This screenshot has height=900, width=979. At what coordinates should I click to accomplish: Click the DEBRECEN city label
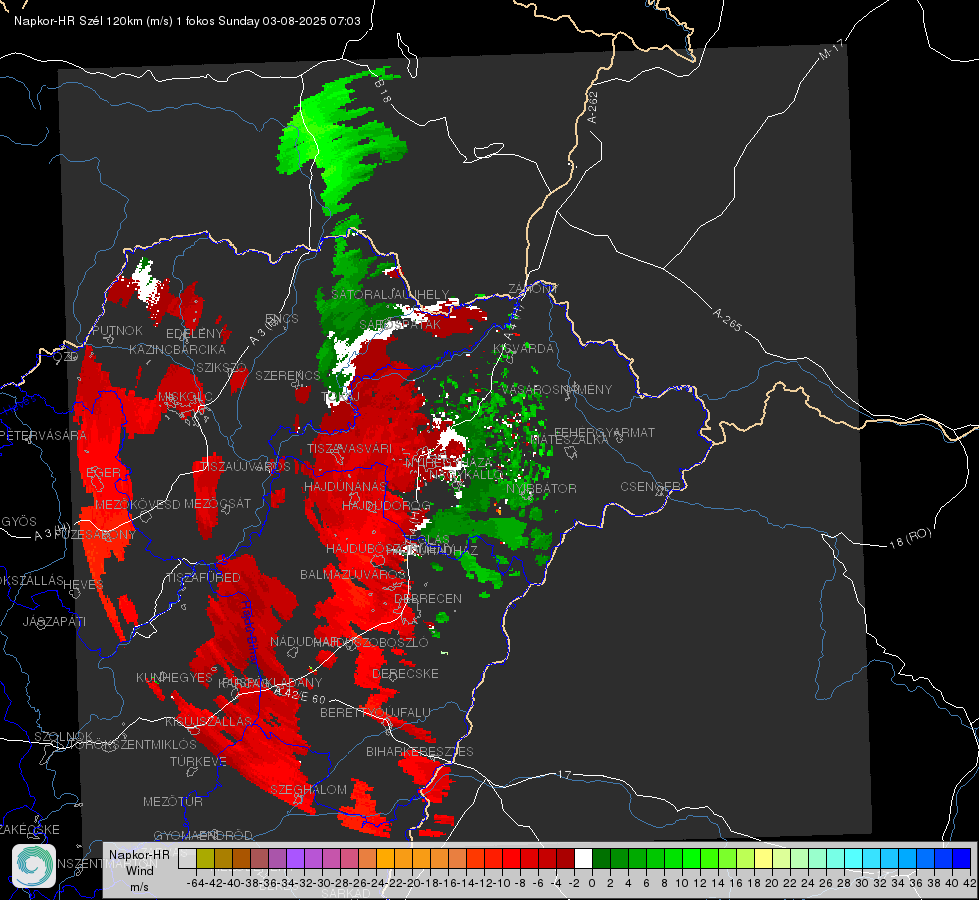coord(428,598)
